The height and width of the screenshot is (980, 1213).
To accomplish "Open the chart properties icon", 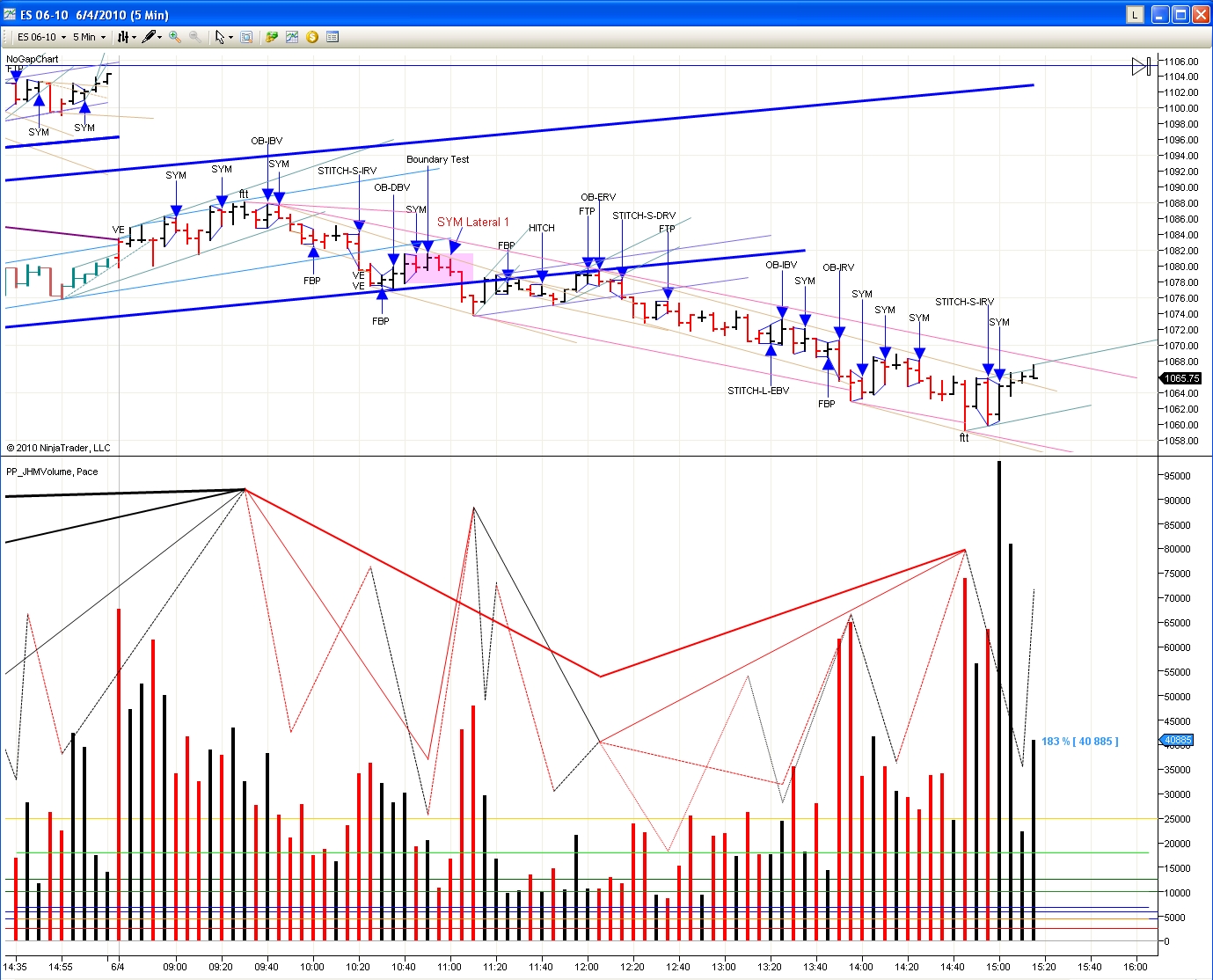I will (x=332, y=37).
